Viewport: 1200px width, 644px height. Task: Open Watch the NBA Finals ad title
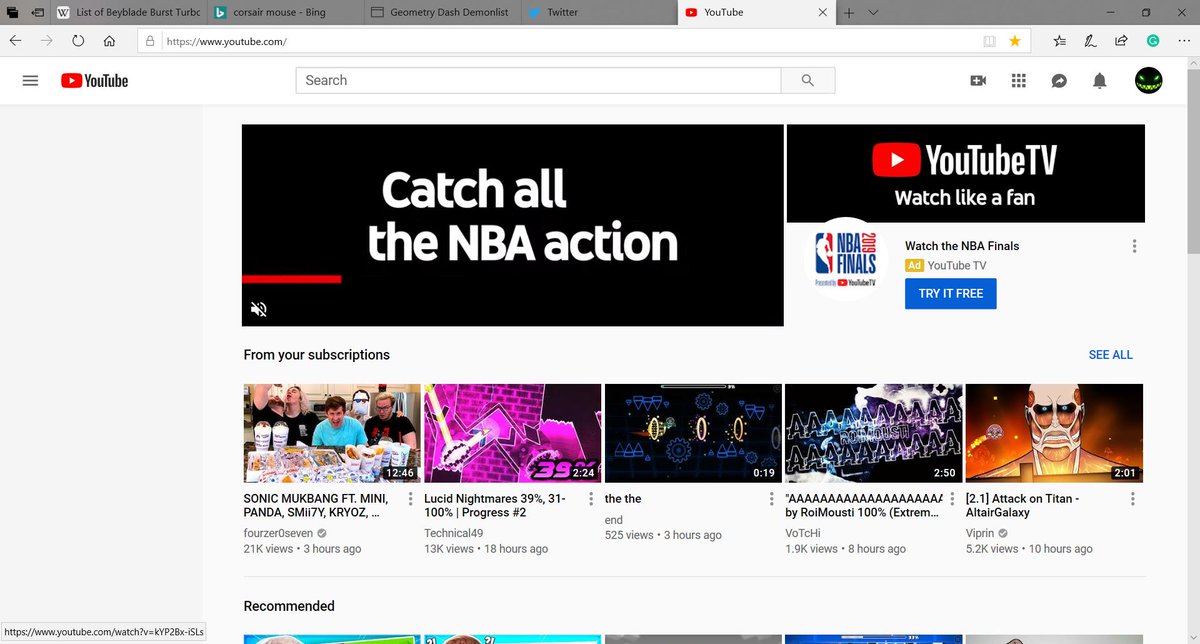(x=962, y=246)
